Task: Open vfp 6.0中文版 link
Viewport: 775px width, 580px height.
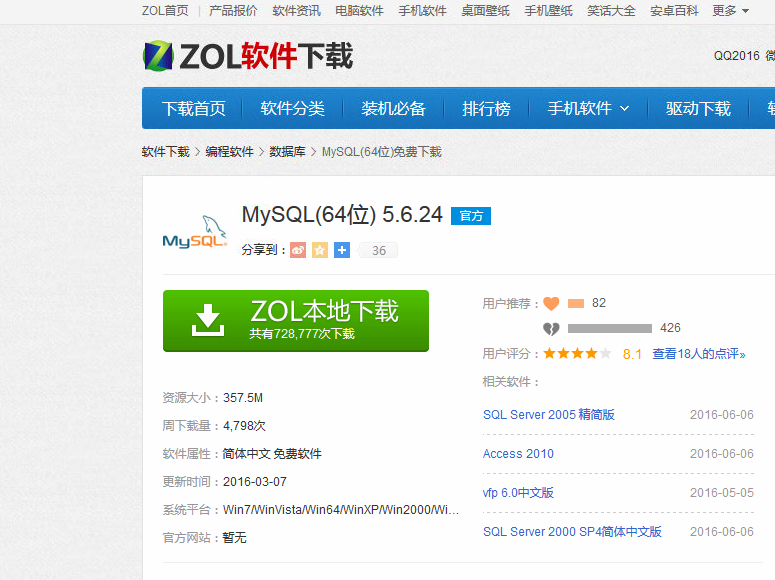Action: [518, 493]
